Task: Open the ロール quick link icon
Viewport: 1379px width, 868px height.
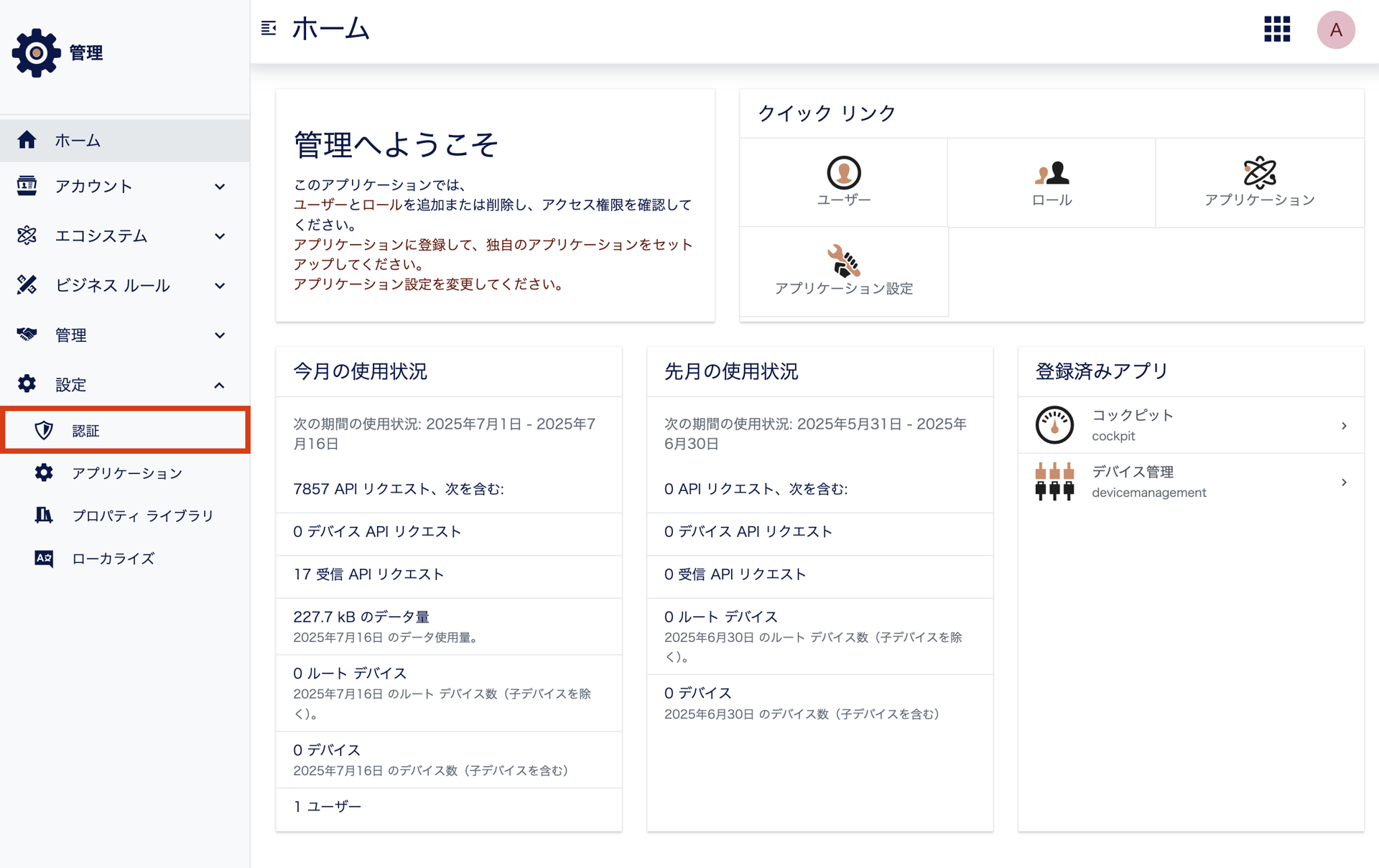Action: (x=1051, y=174)
